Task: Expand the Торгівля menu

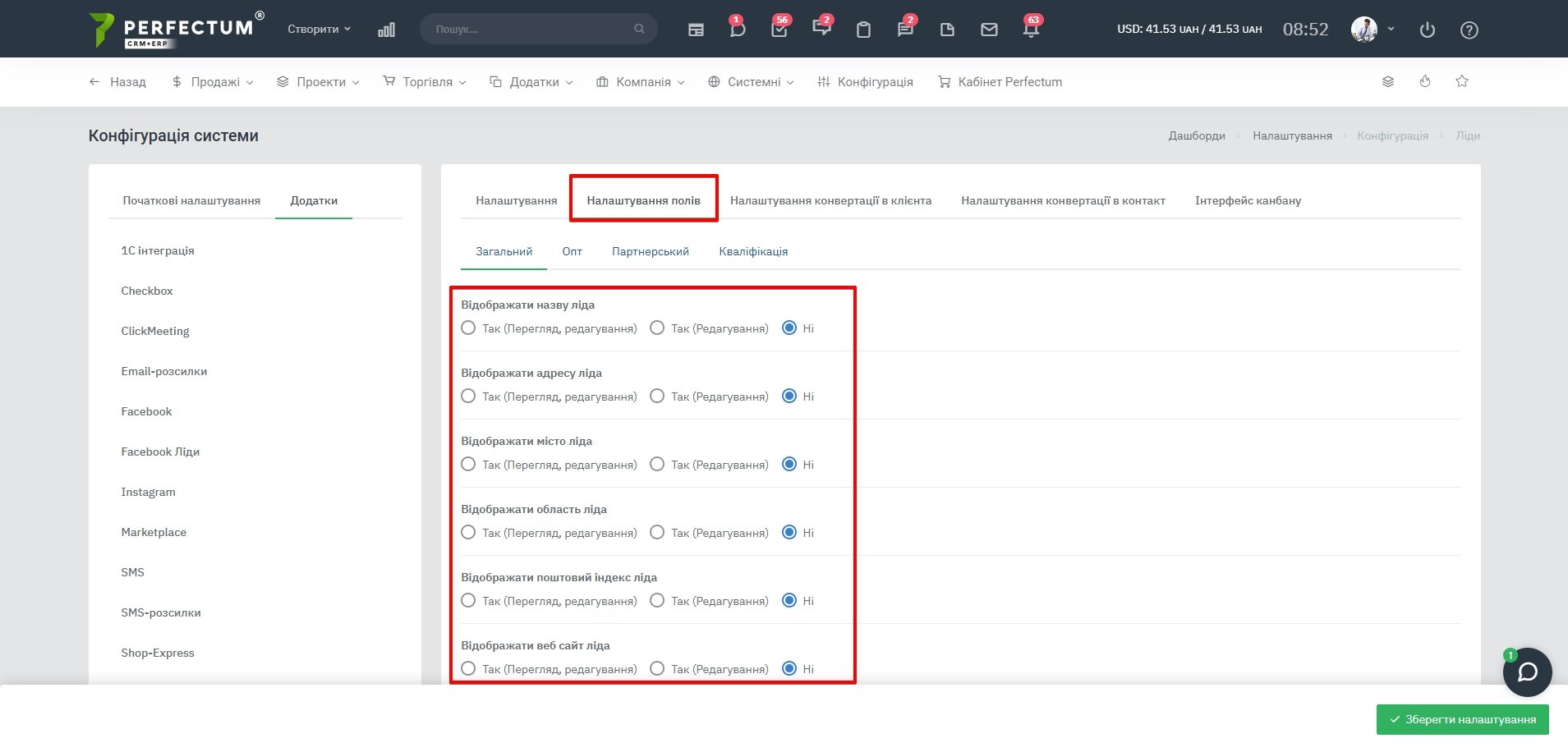Action: (x=425, y=82)
